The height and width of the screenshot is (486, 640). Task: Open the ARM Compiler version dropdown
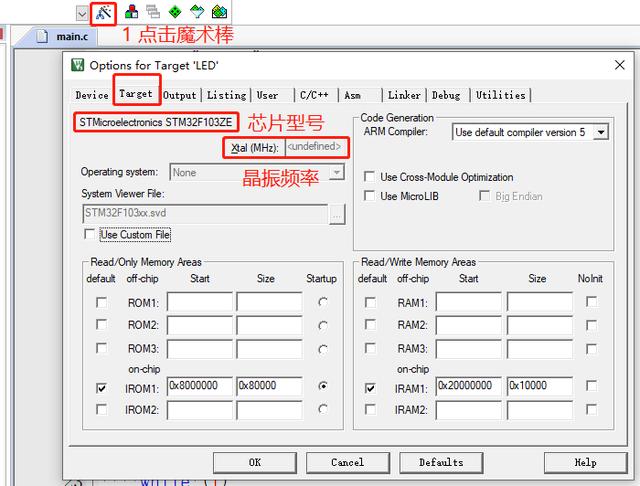pos(601,132)
